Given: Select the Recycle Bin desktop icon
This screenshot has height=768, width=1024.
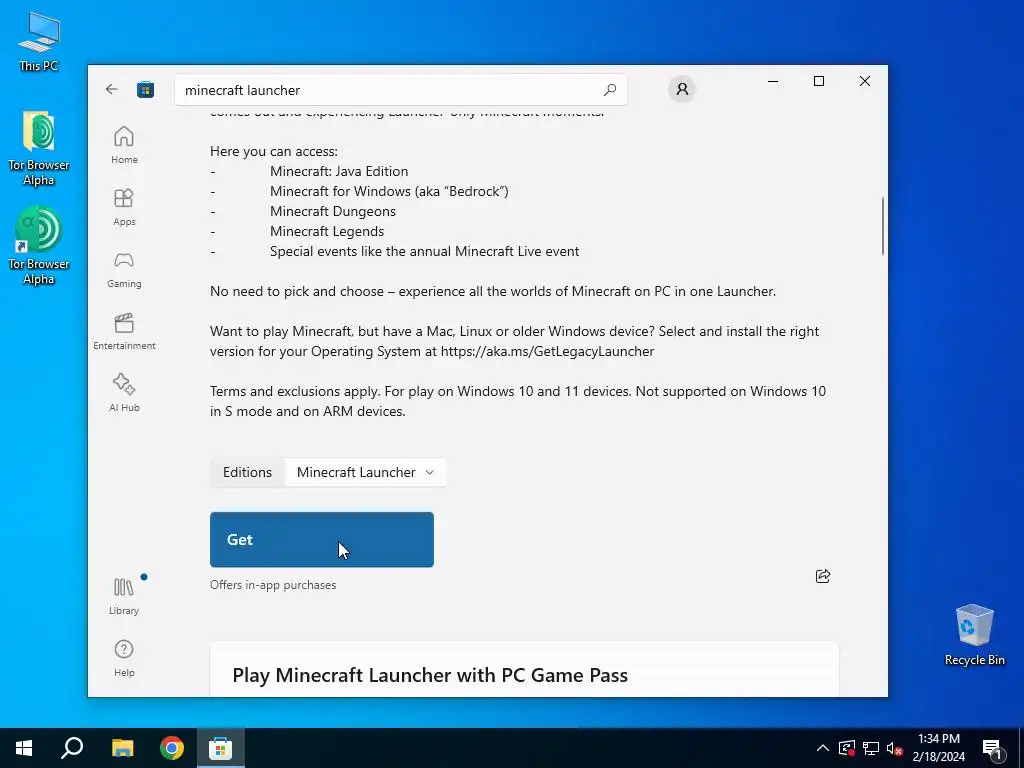Looking at the screenshot, I should (974, 635).
